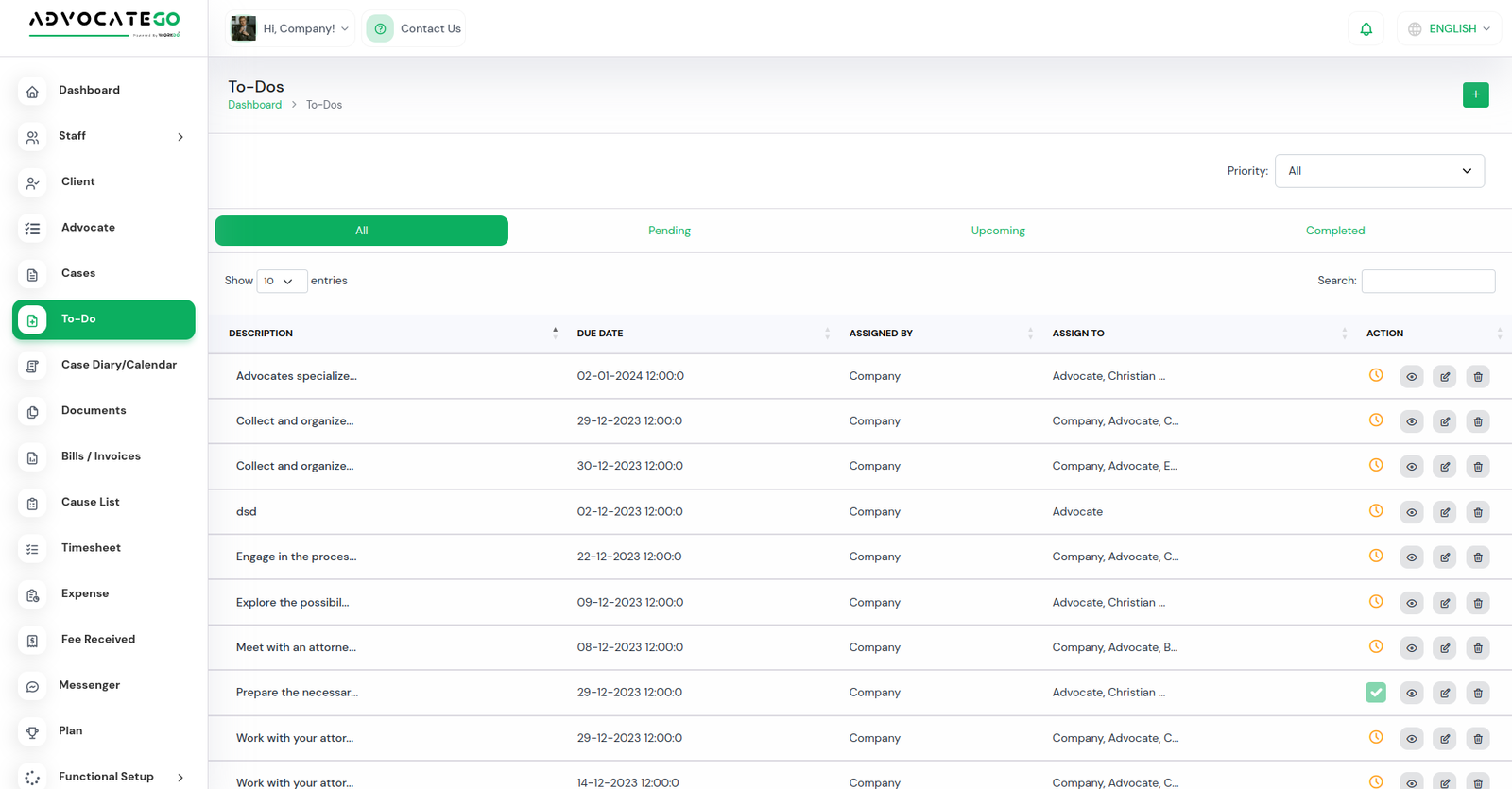Open the Priority filter dropdown
Image resolution: width=1512 pixels, height=789 pixels.
click(x=1379, y=171)
